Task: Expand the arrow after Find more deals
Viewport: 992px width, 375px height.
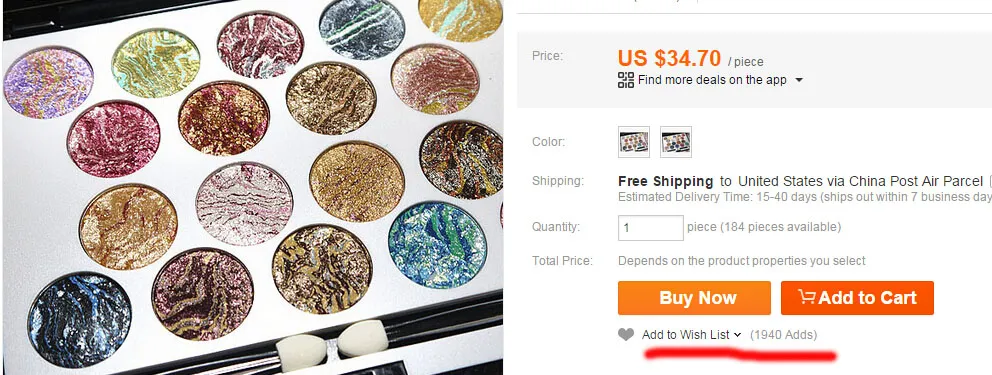Action: point(798,80)
